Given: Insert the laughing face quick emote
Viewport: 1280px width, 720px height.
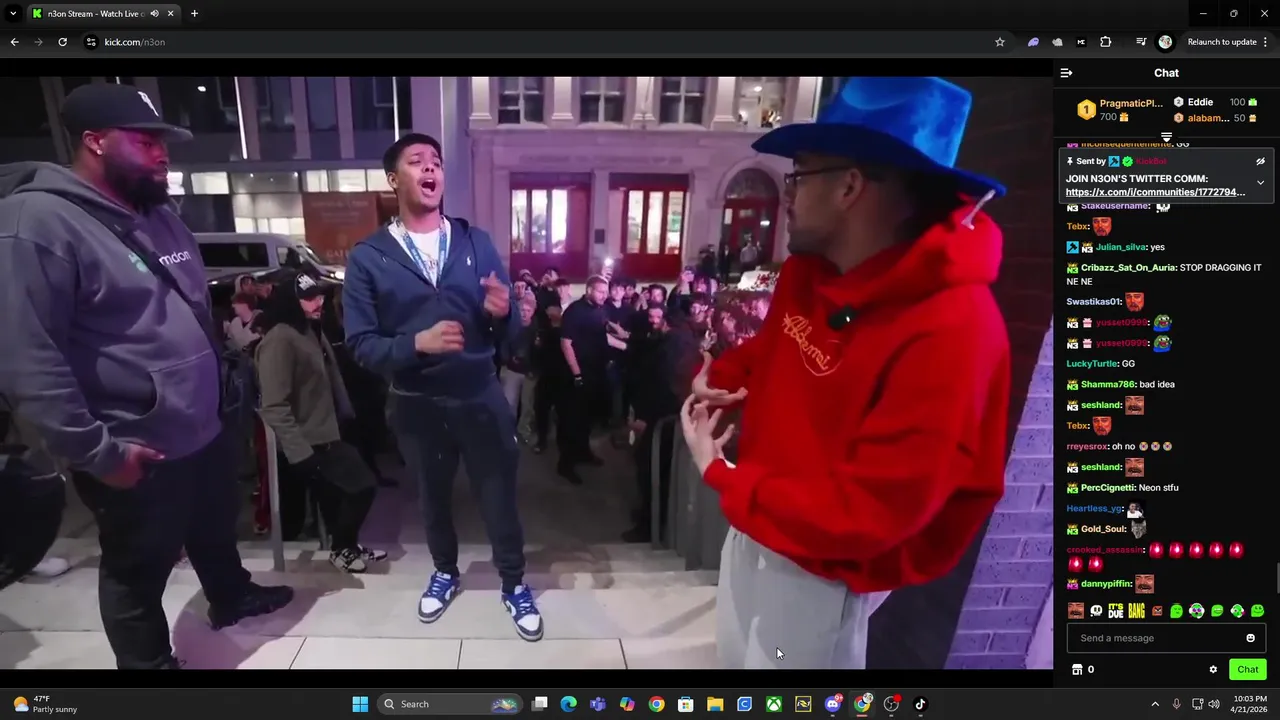Looking at the screenshot, I should pos(1075,611).
